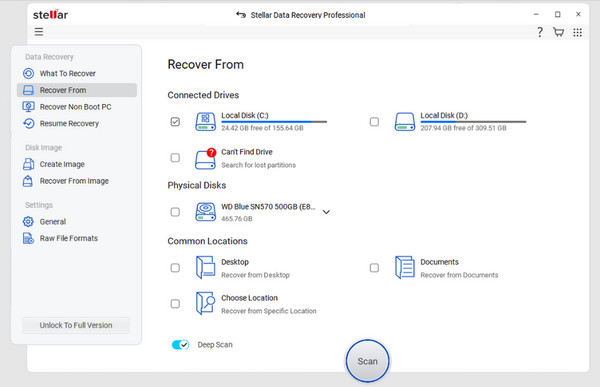The height and width of the screenshot is (387, 600).
Task: Open Recover From Image option
Action: 77,181
